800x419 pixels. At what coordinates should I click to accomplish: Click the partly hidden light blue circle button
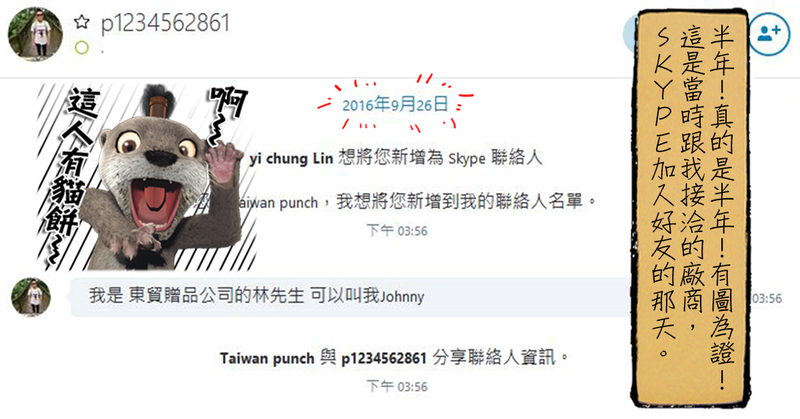click(x=629, y=34)
